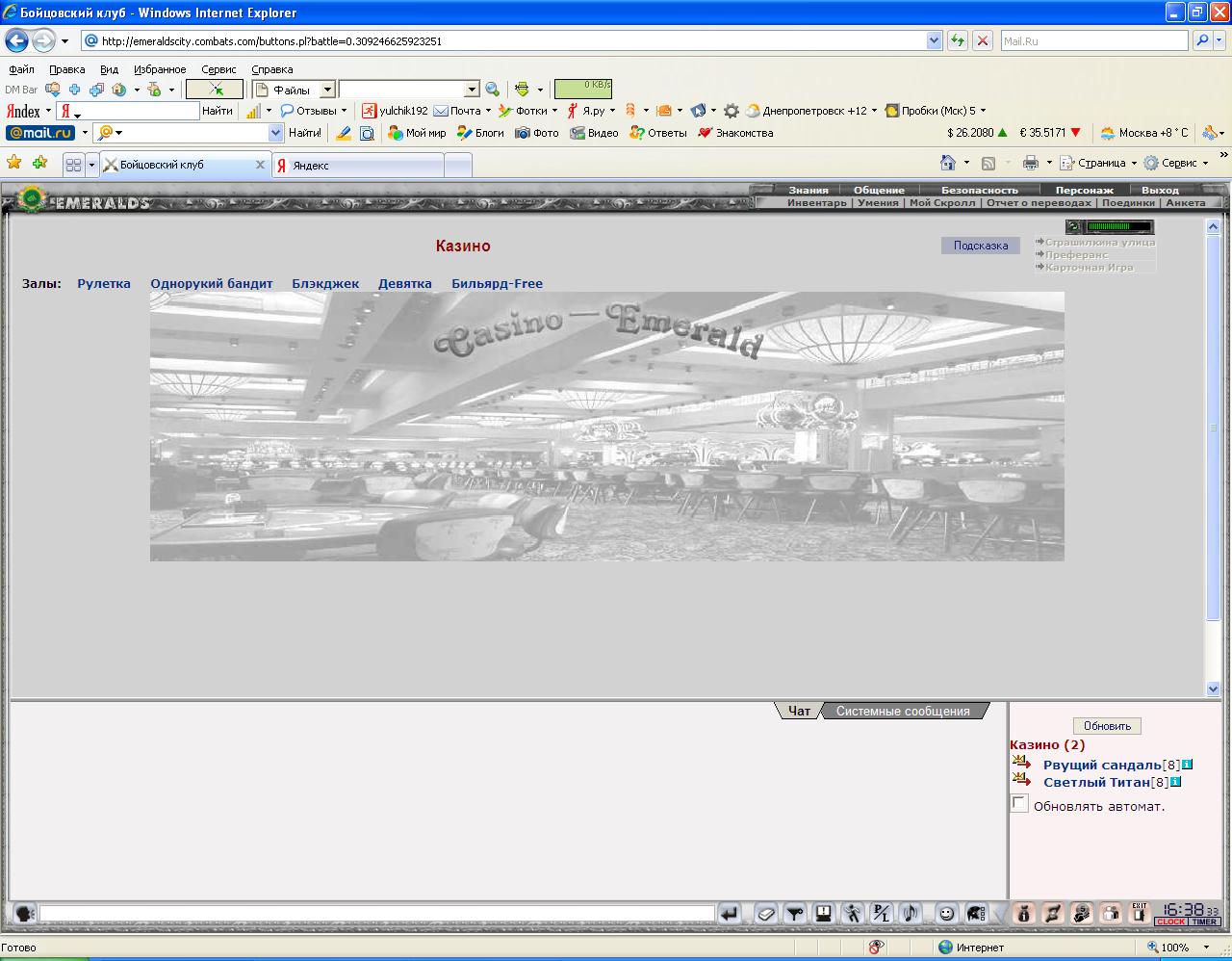The image size is (1232, 961).
Task: Click the chat message input field
Action: click(377, 913)
